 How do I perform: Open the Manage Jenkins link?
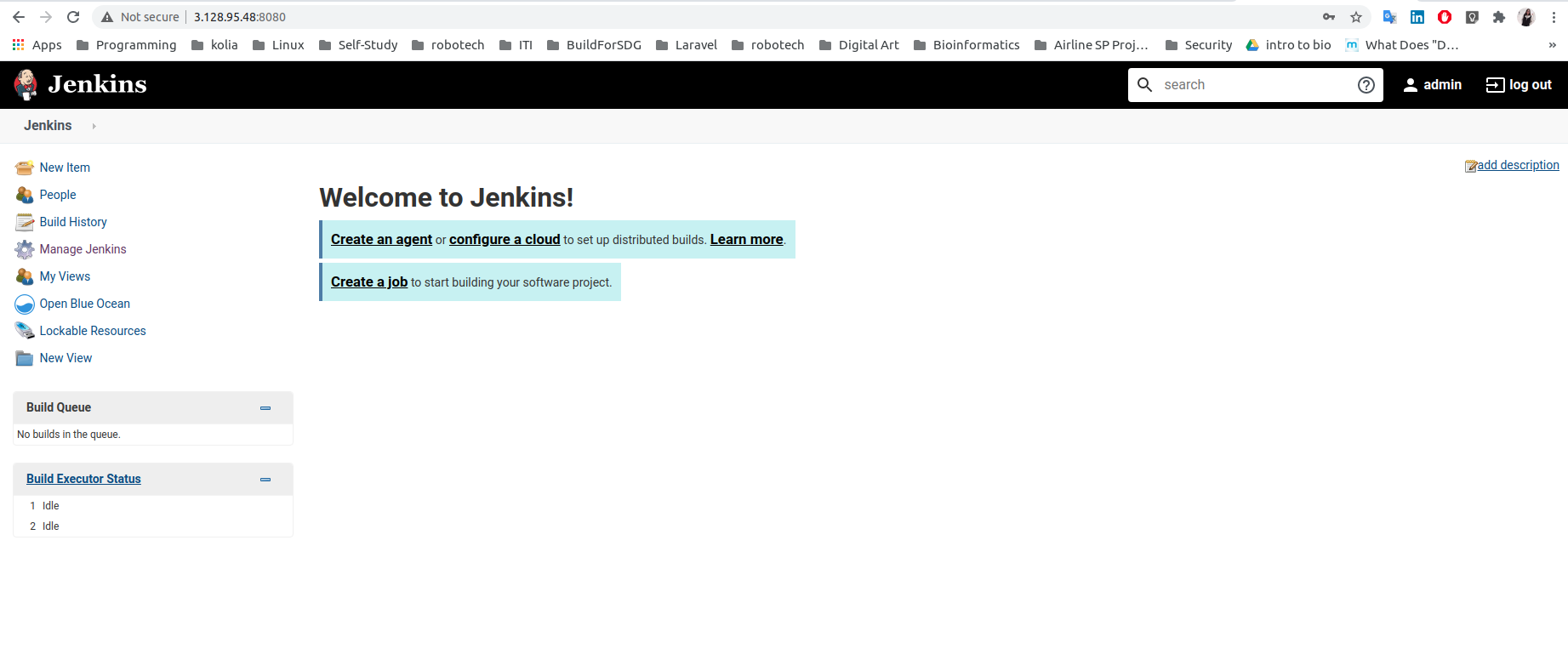click(83, 249)
